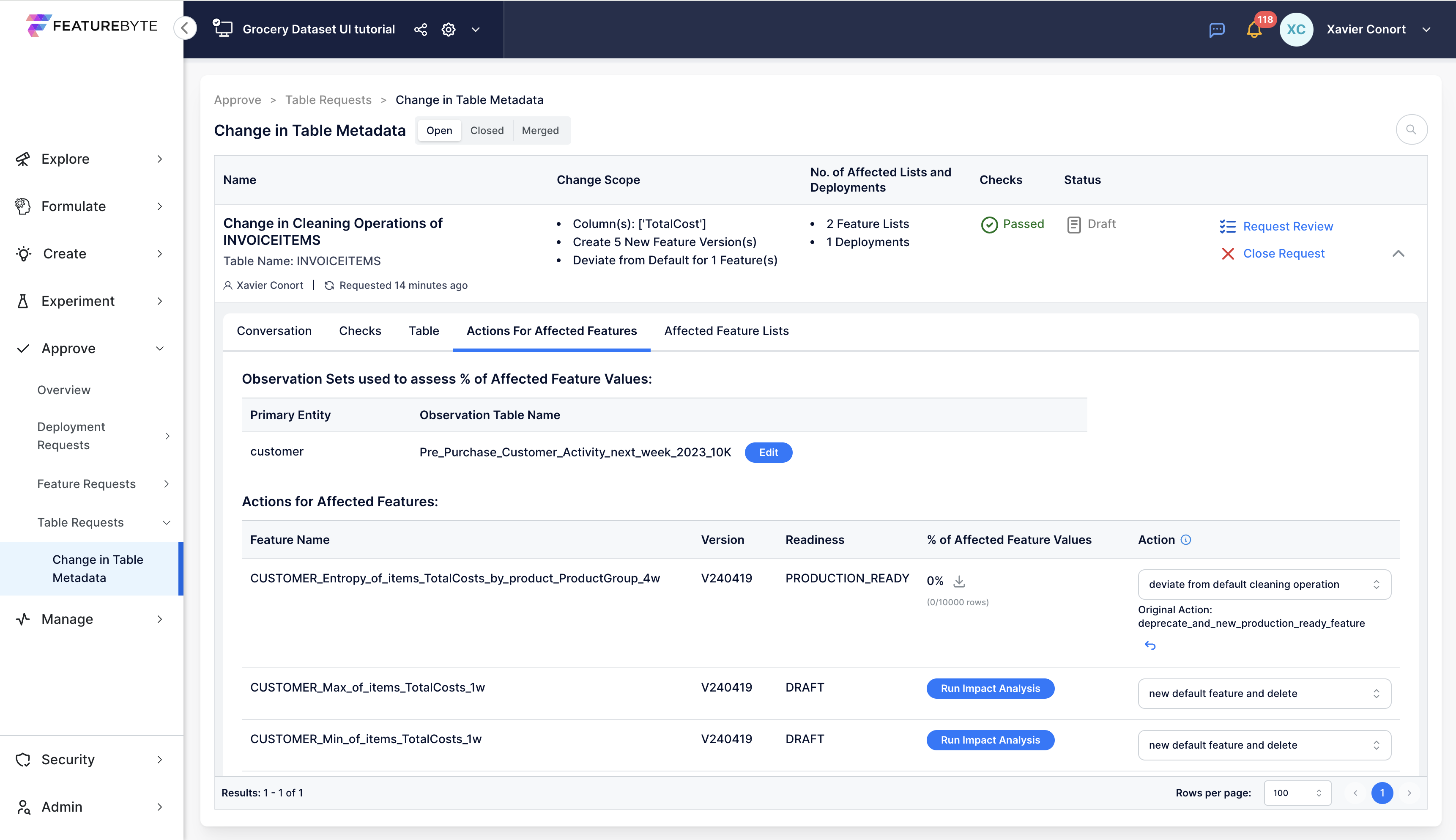Switch to the Table tab

pyautogui.click(x=424, y=331)
